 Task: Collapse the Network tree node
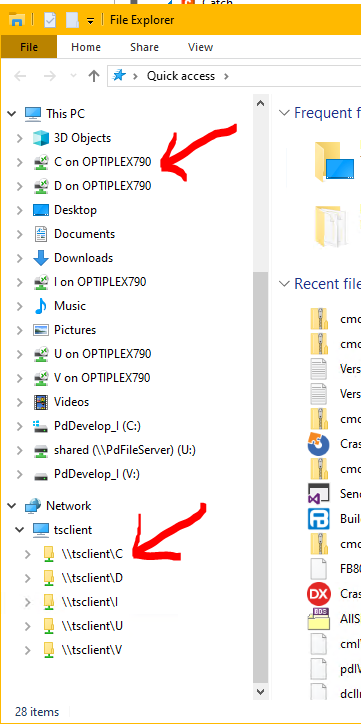(x=12, y=506)
